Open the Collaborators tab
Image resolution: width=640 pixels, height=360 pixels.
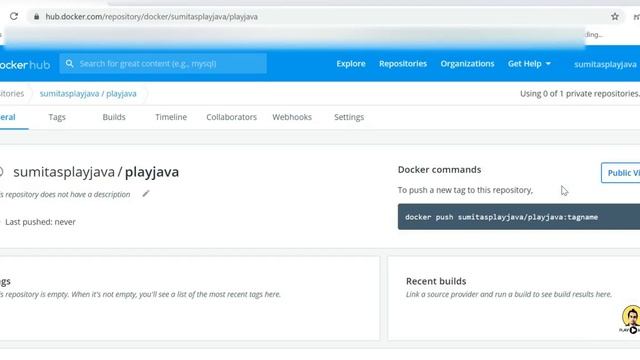[x=231, y=117]
